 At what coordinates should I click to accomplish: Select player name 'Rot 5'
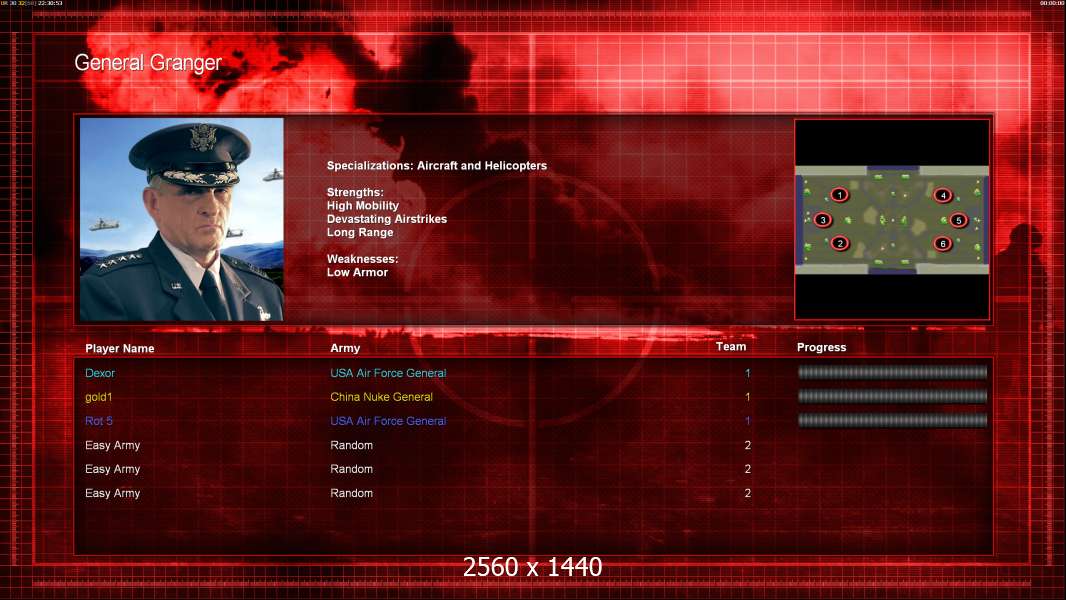click(99, 421)
